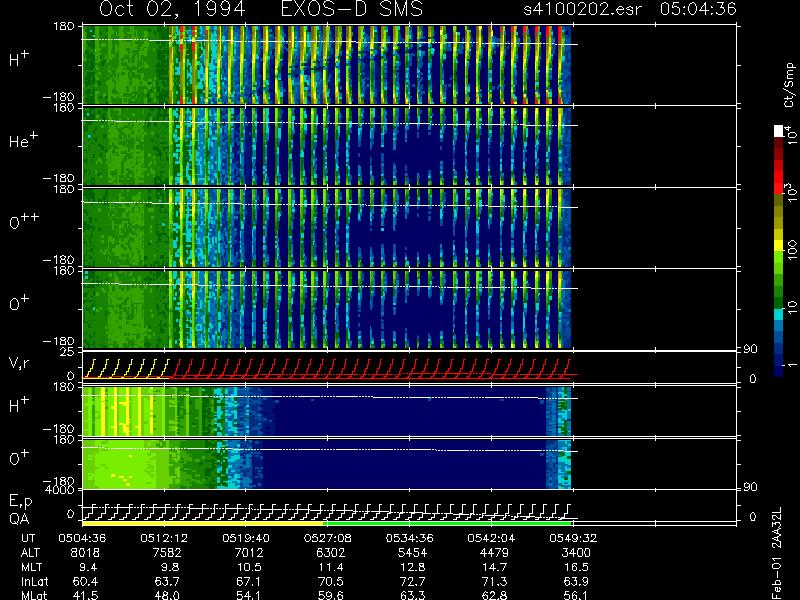This screenshot has width=800, height=600.
Task: Click the "InLat" row label
Action: 35,581
